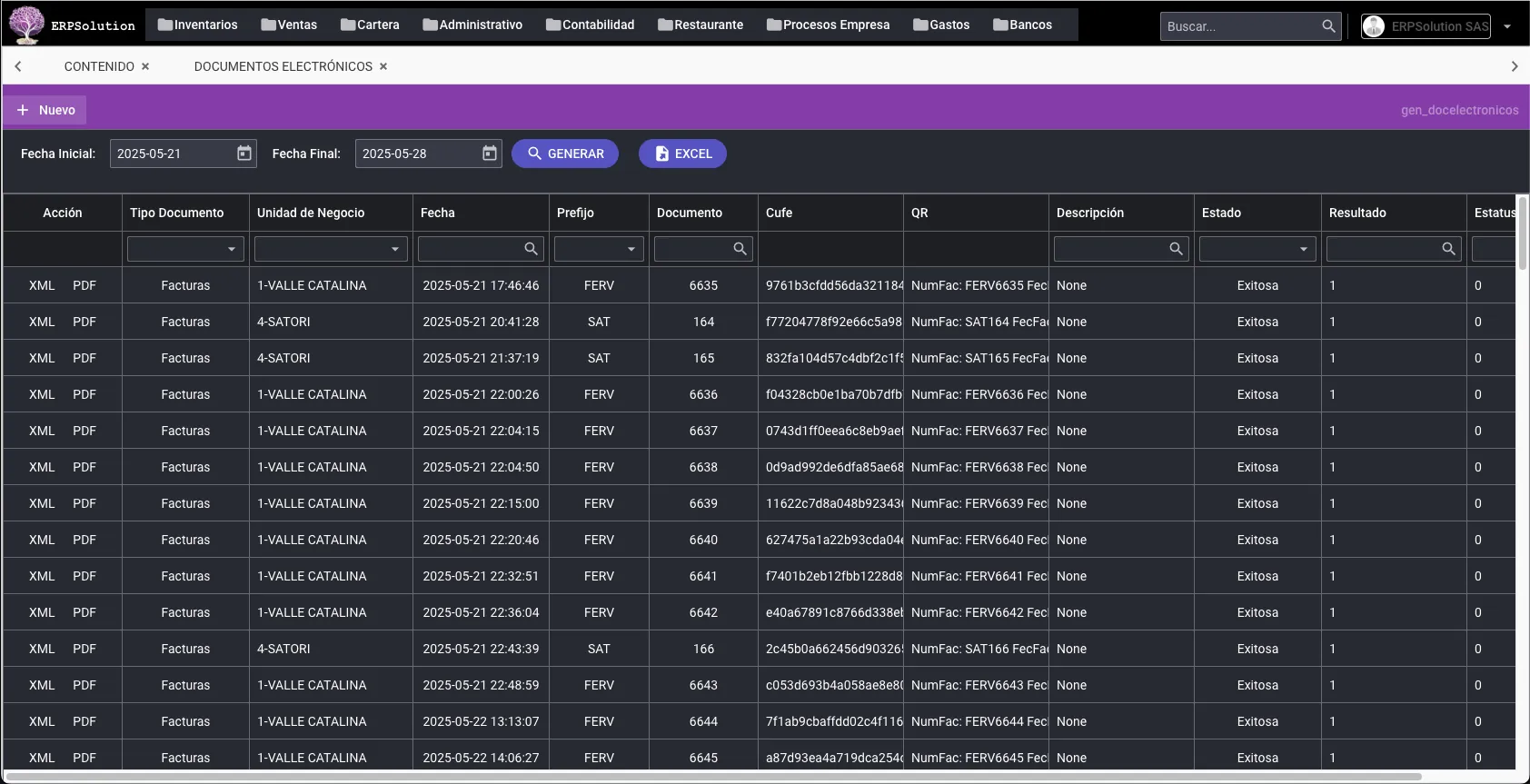Click the folder icon beside Ventas

tap(268, 25)
